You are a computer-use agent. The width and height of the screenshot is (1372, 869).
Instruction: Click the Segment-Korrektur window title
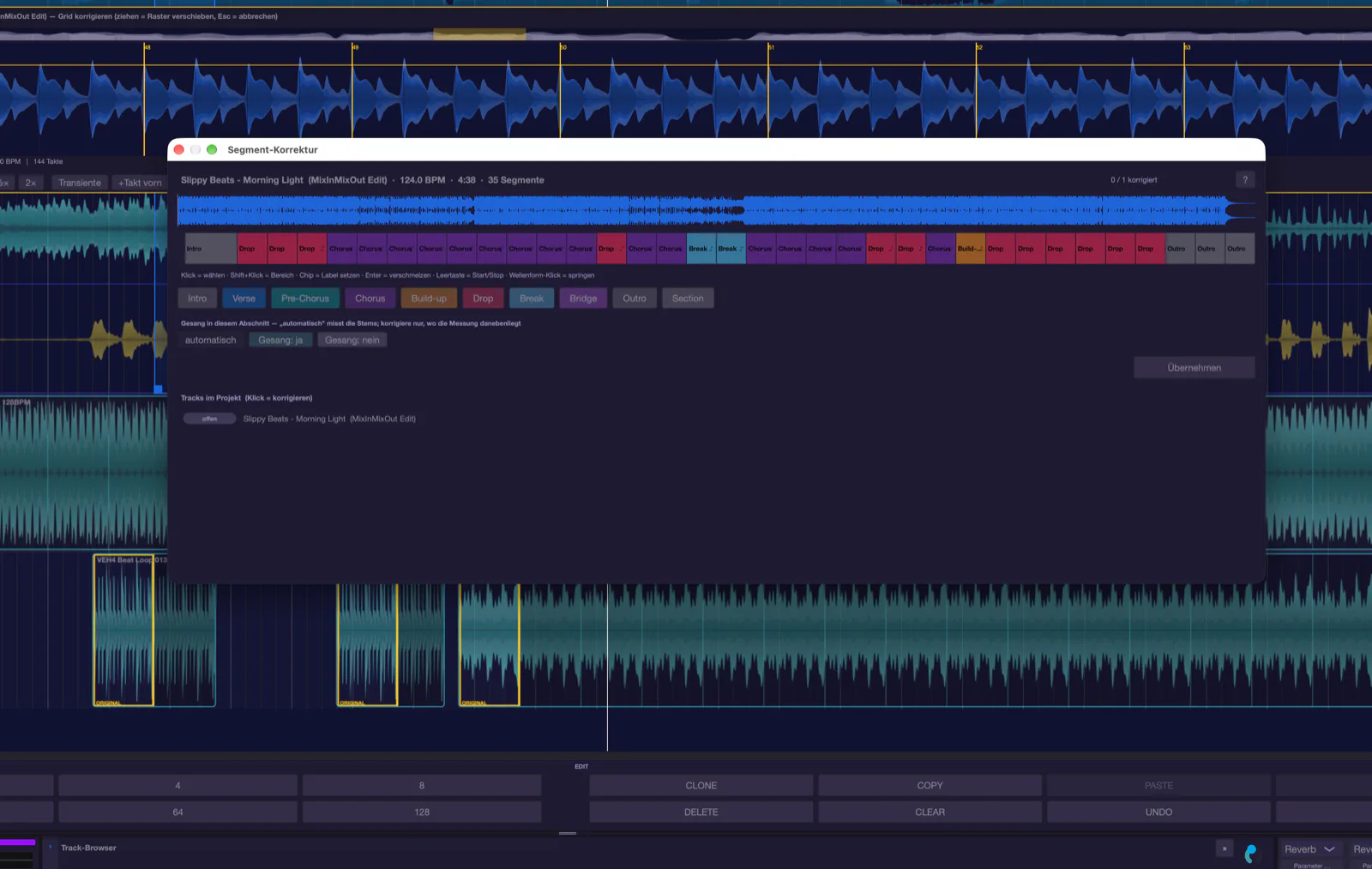[273, 149]
